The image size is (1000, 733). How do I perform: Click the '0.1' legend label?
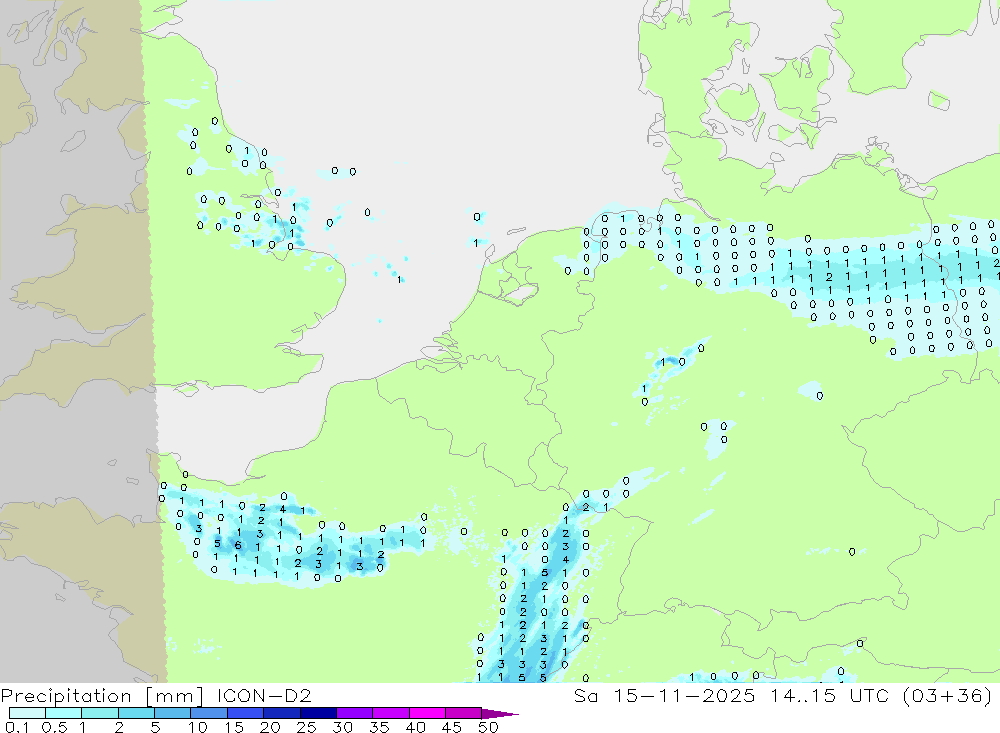point(17,727)
